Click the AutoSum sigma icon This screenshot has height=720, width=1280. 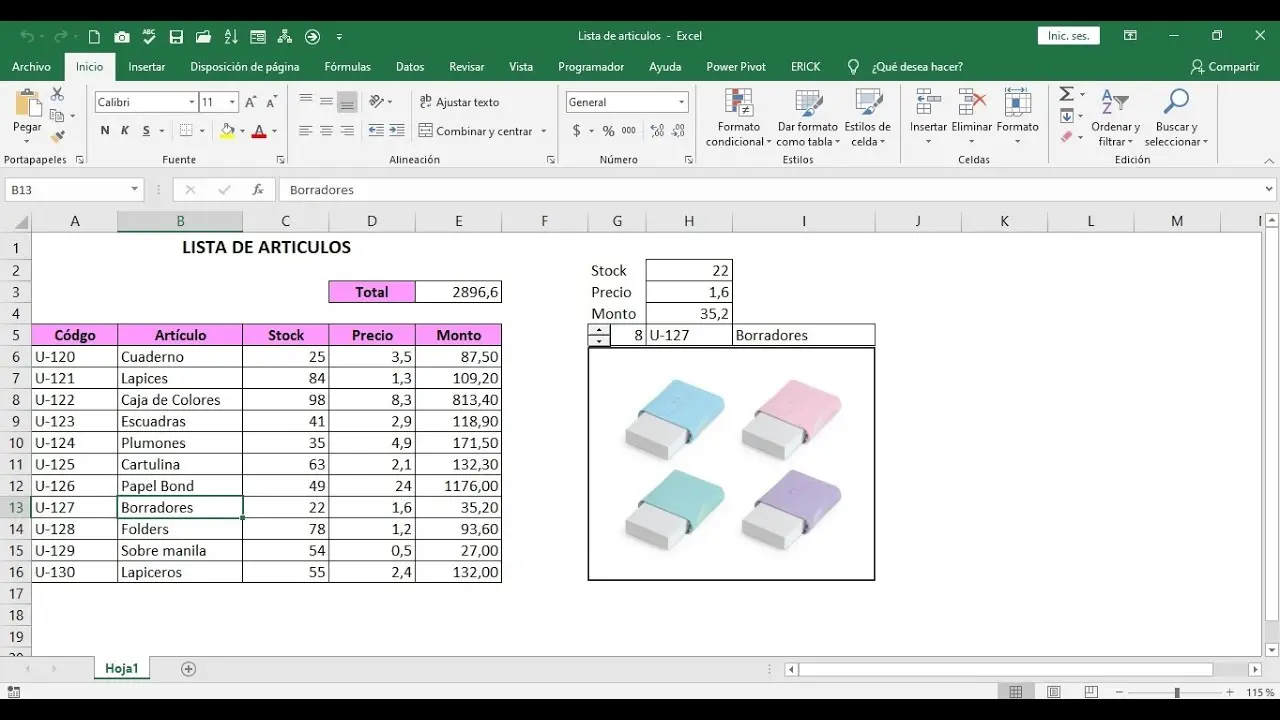click(1066, 94)
